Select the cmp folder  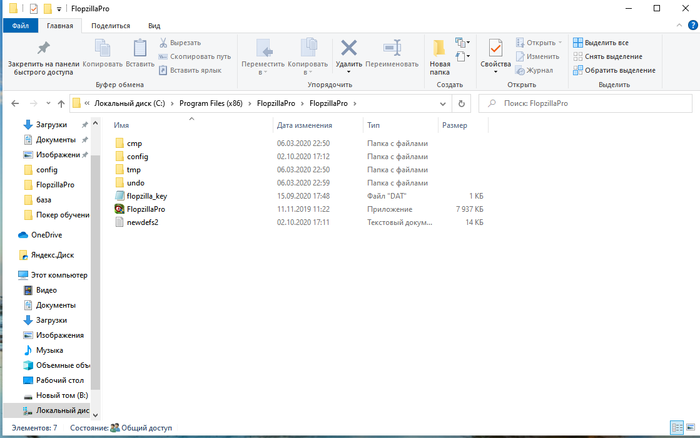pos(129,143)
